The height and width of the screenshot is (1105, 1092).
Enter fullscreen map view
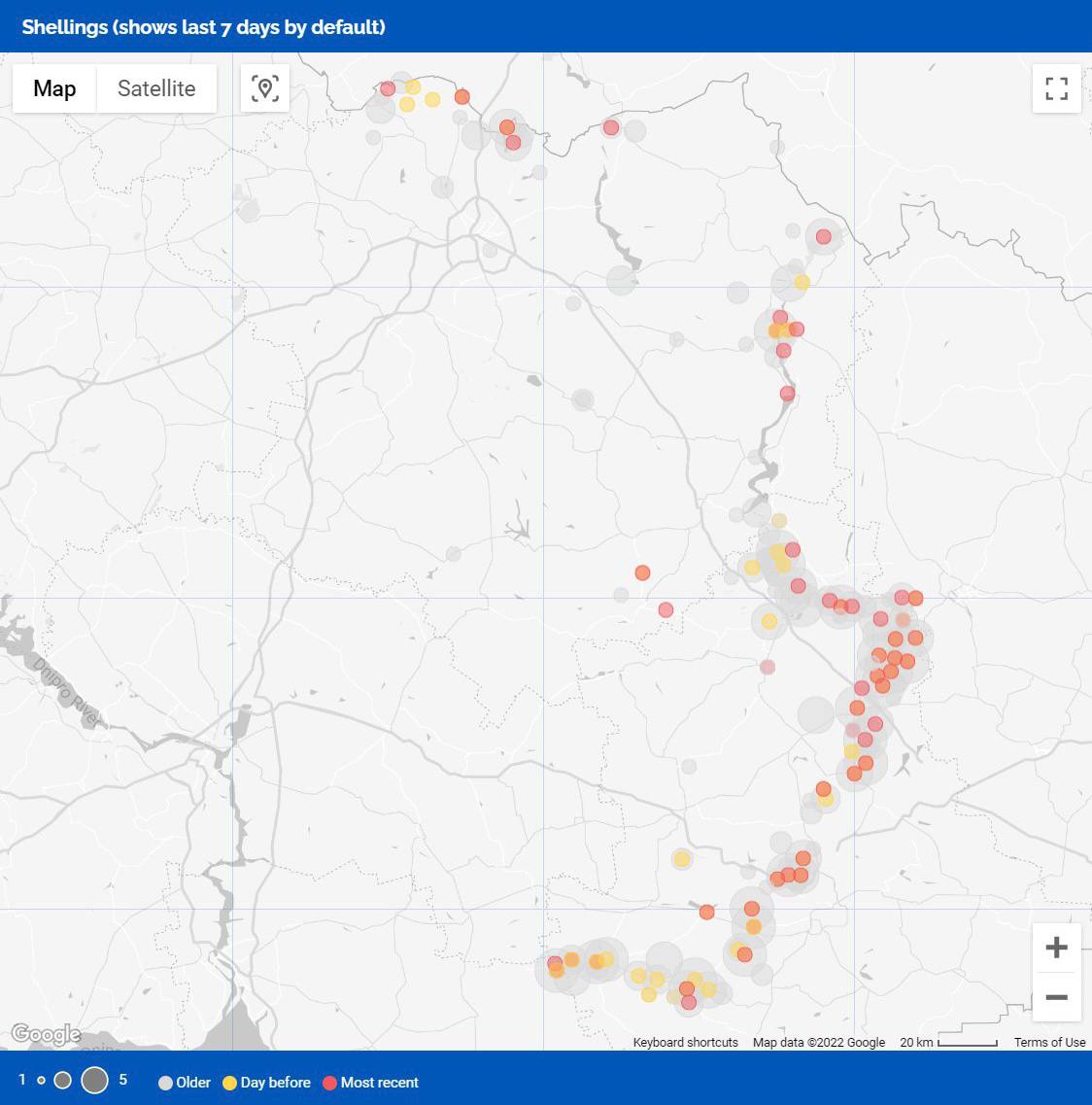click(x=1056, y=88)
